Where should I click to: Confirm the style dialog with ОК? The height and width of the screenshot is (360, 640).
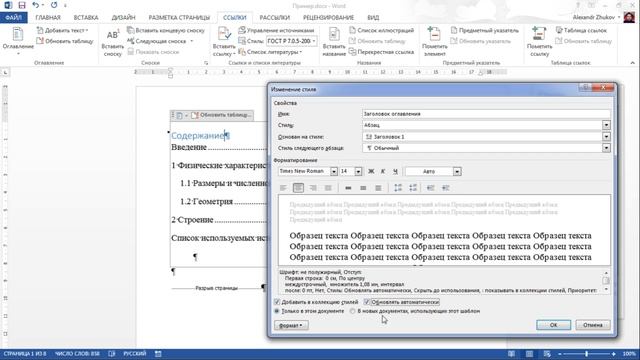pos(553,325)
